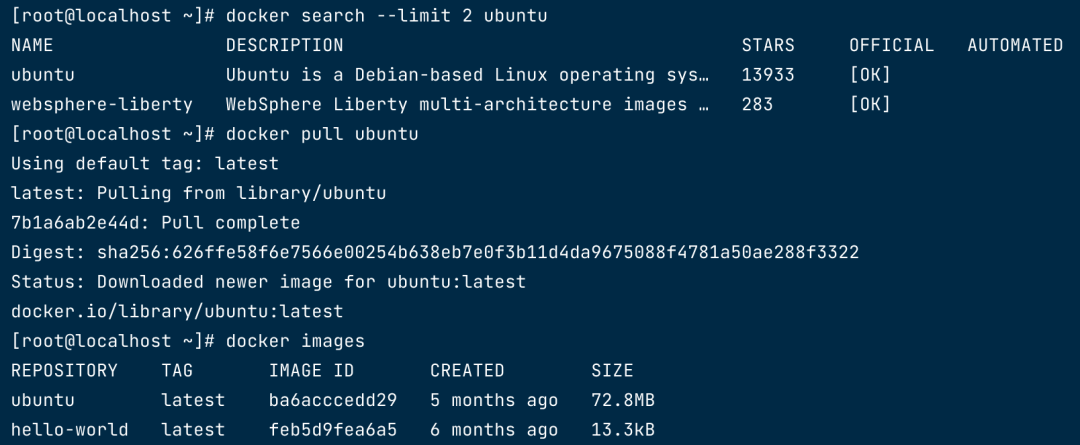Click the IMAGE ID column header
This screenshot has width=1080, height=445.
311,371
